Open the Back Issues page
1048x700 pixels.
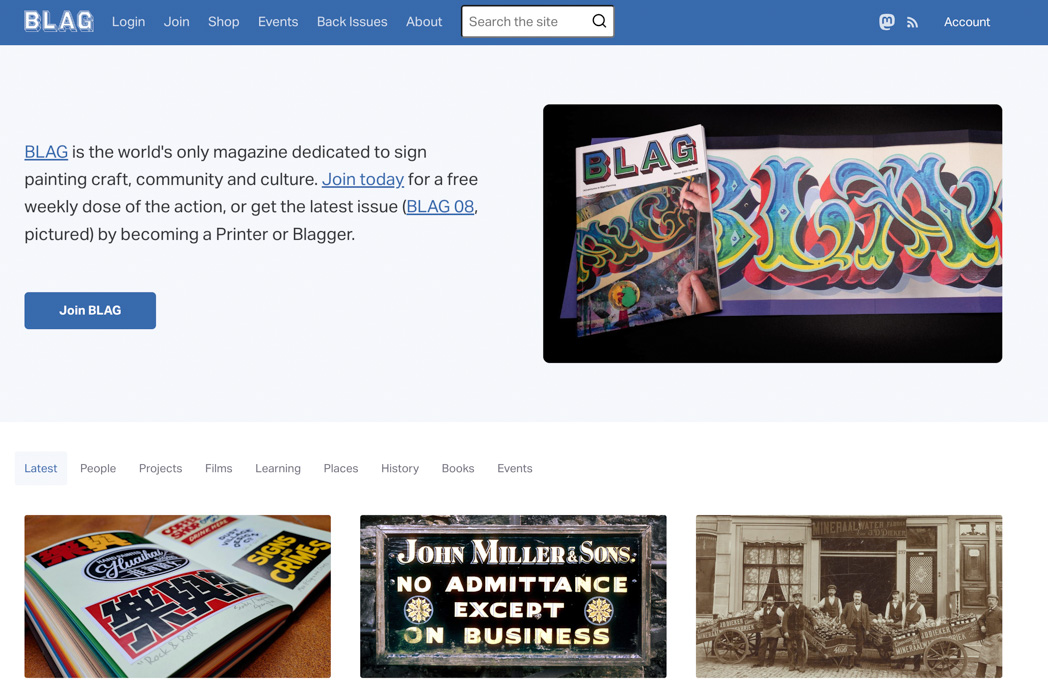(x=352, y=21)
